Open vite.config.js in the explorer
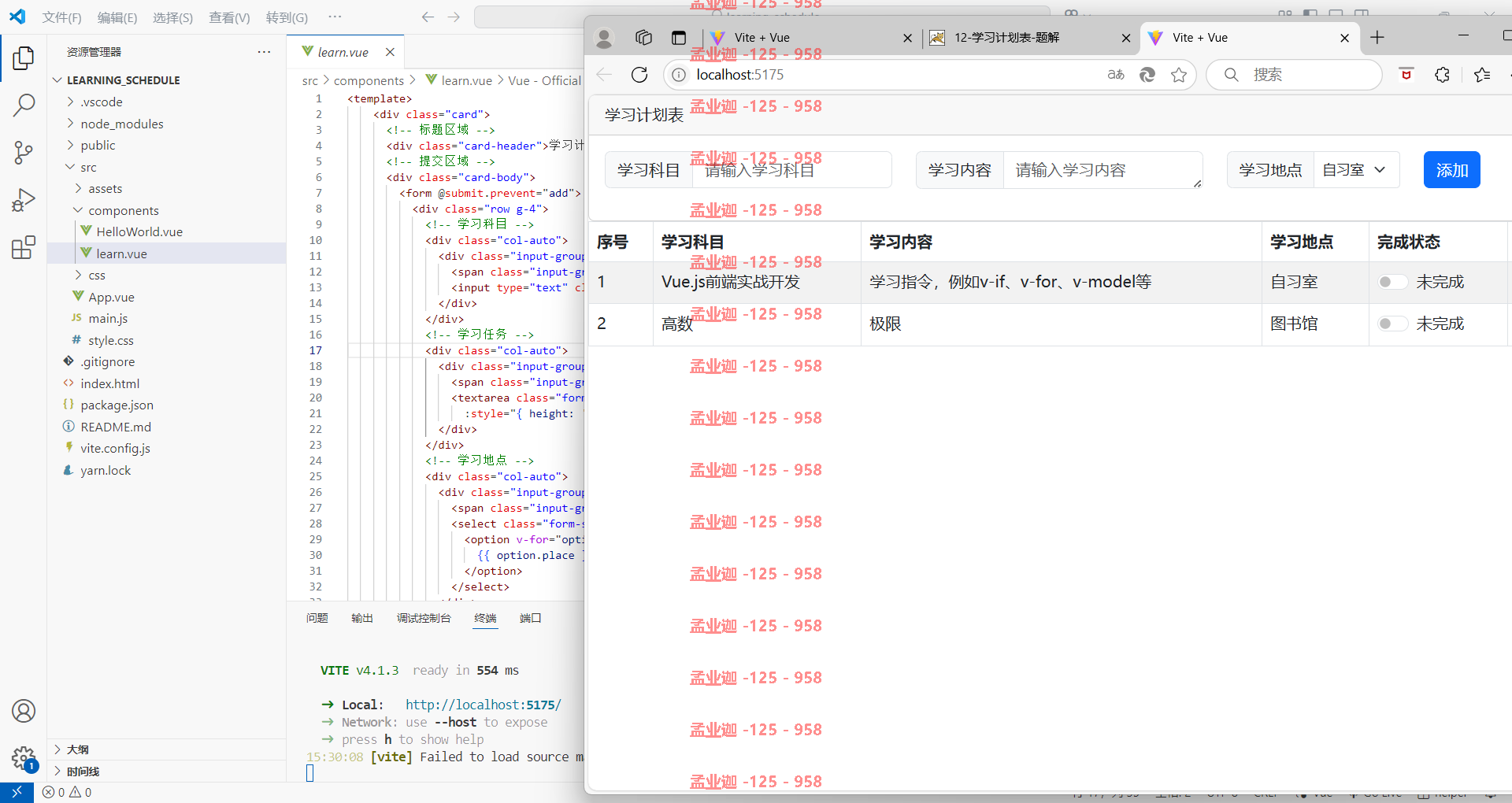The width and height of the screenshot is (1512, 803). click(115, 448)
